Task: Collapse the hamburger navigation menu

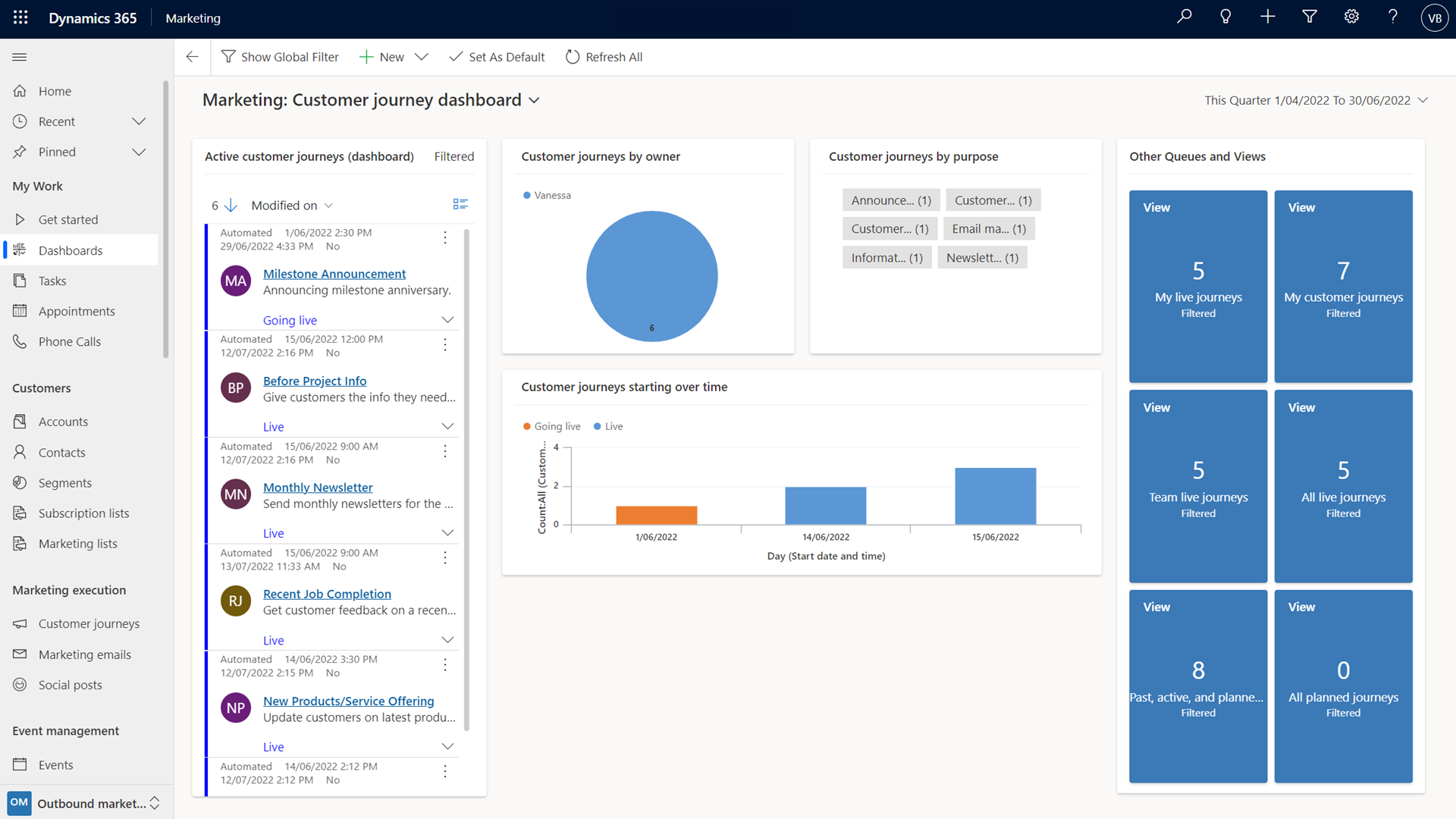Action: 20,57
